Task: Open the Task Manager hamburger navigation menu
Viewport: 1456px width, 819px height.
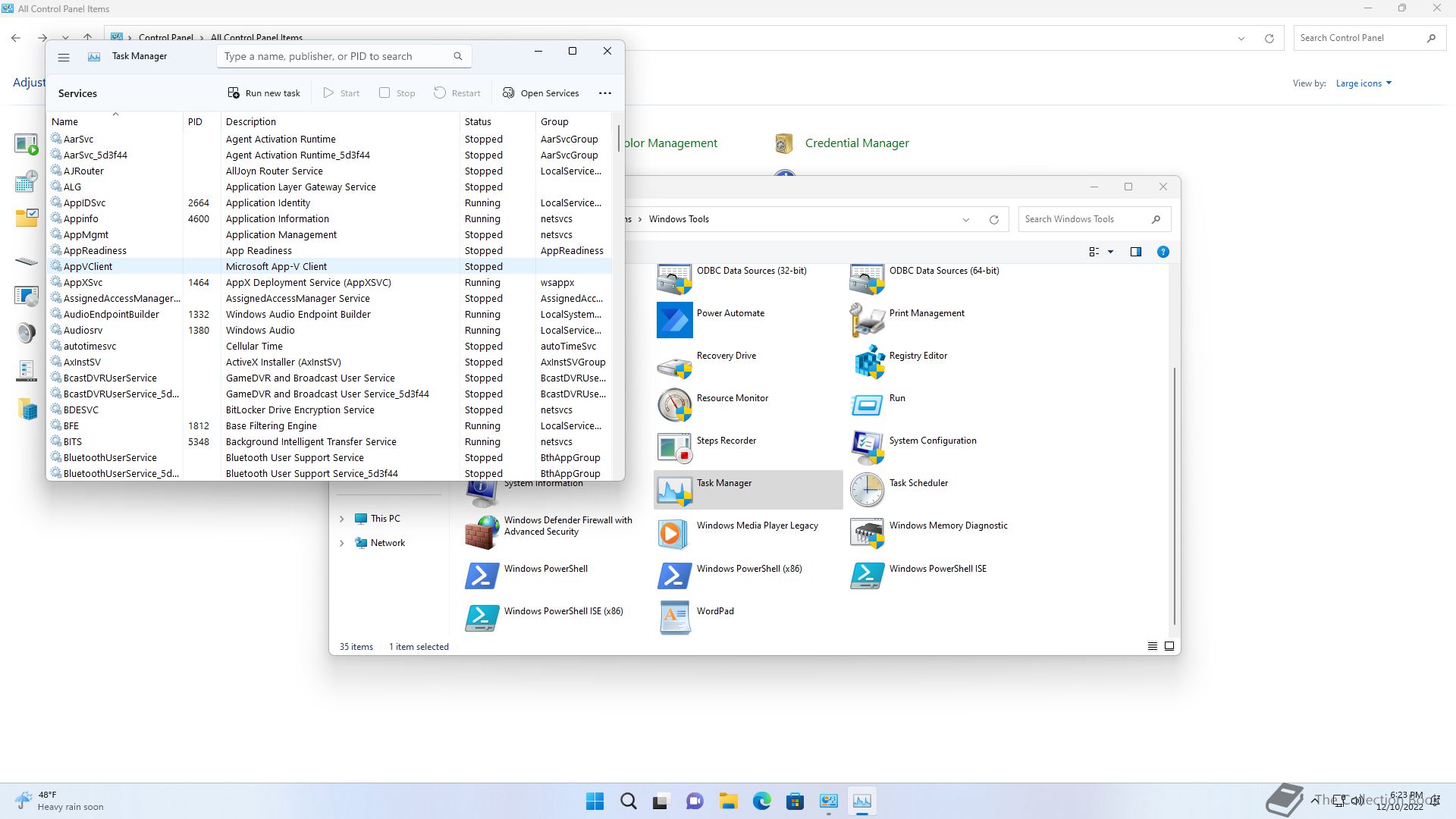Action: tap(64, 57)
